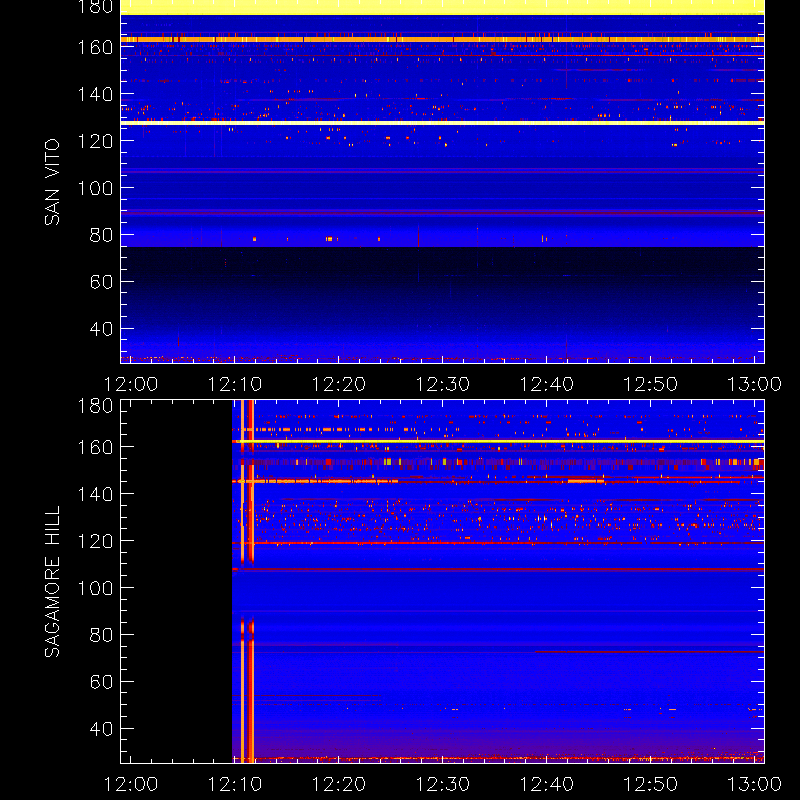Pick the 120 frequency label on San Vito axis
Image resolution: width=800 pixels, height=800 pixels.
click(95, 141)
